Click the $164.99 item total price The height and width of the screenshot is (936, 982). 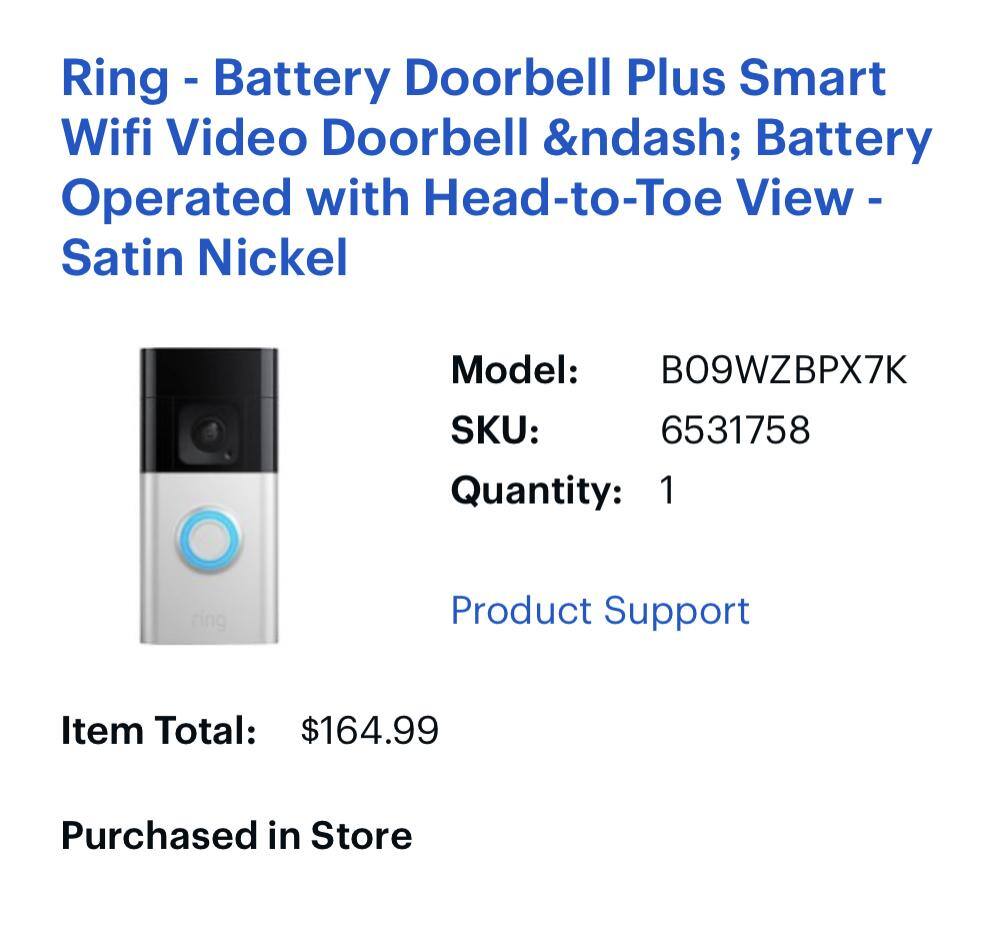click(369, 730)
